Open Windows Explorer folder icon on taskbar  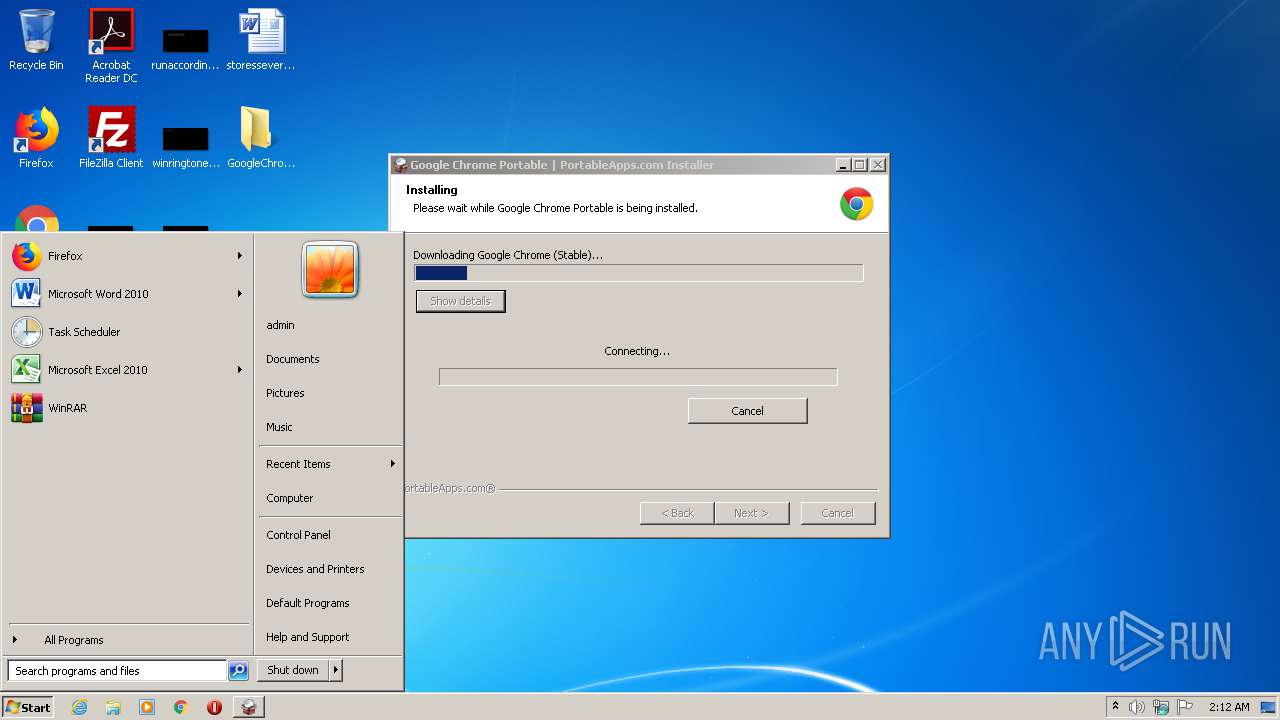[x=113, y=707]
